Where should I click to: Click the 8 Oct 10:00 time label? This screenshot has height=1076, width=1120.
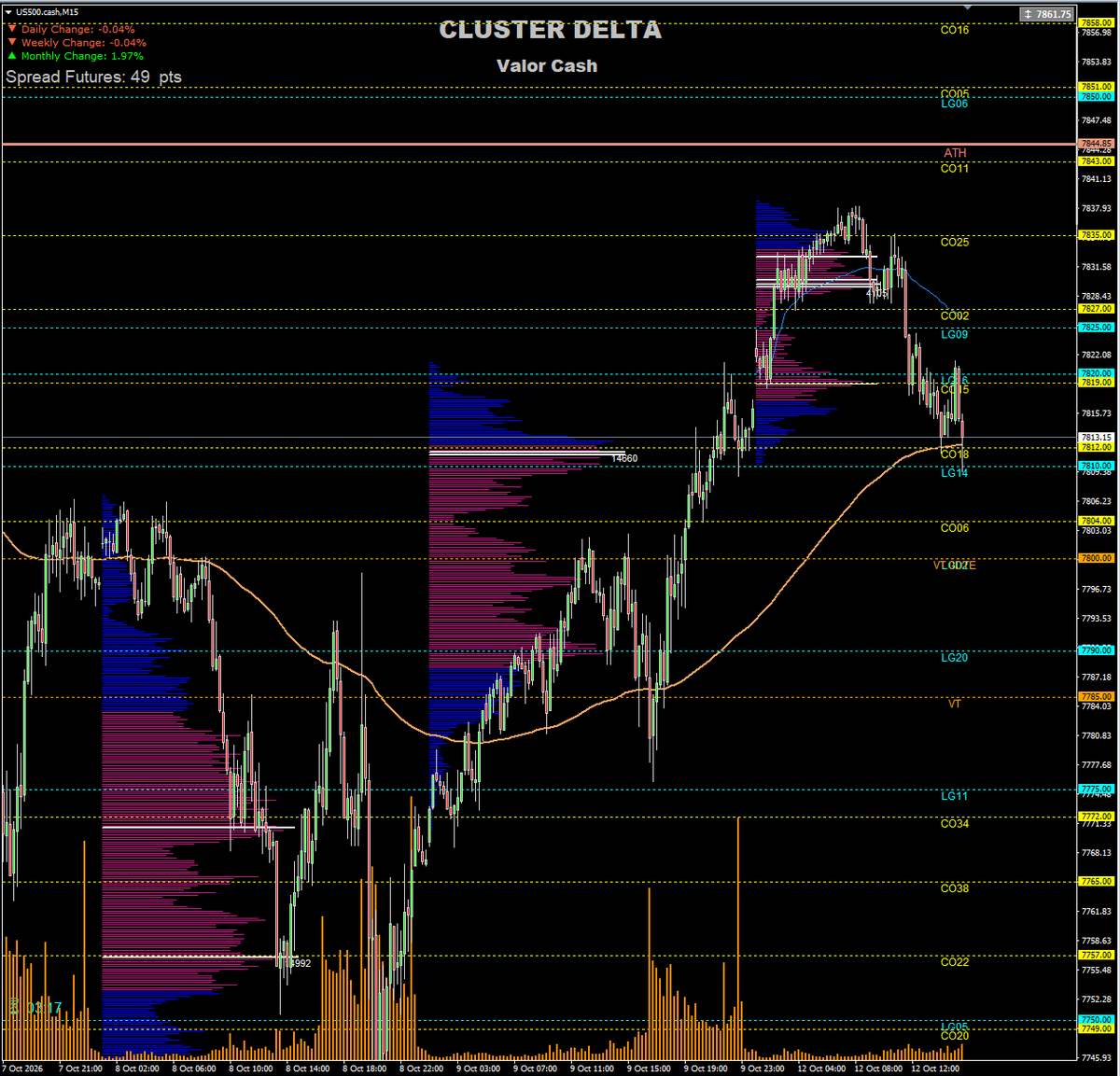(x=251, y=1069)
